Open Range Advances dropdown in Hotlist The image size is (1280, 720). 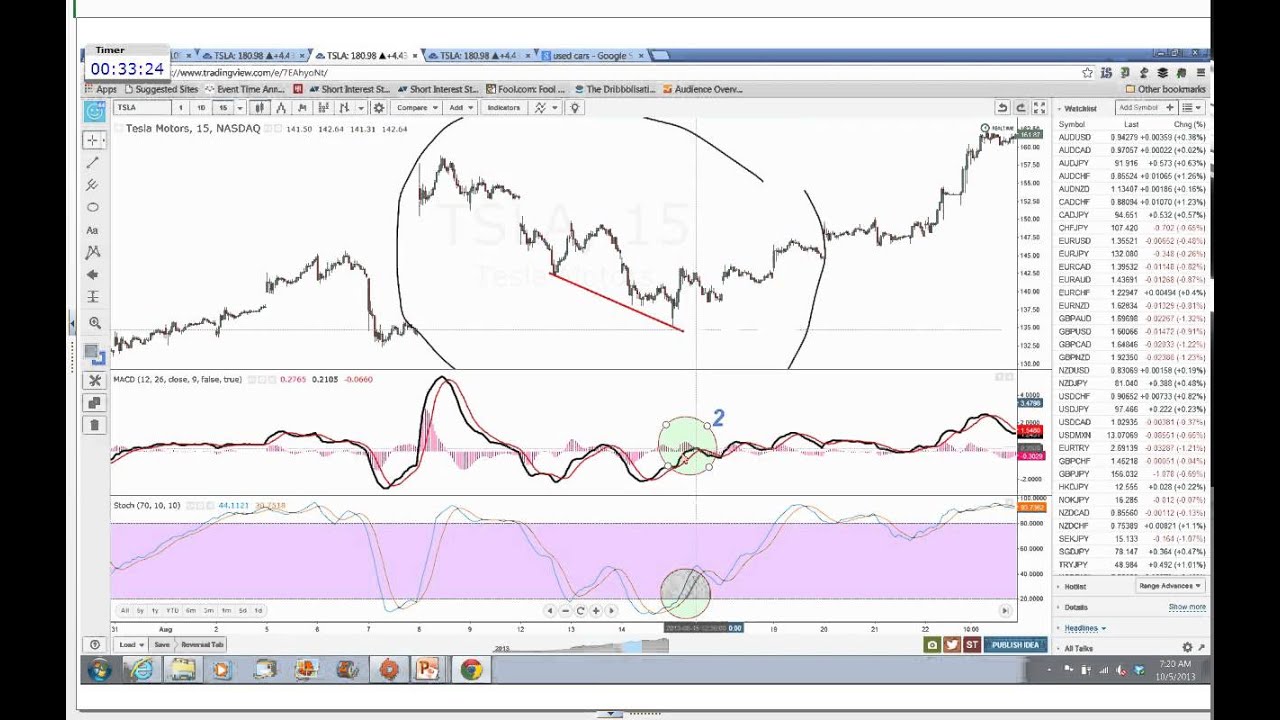coord(1170,586)
